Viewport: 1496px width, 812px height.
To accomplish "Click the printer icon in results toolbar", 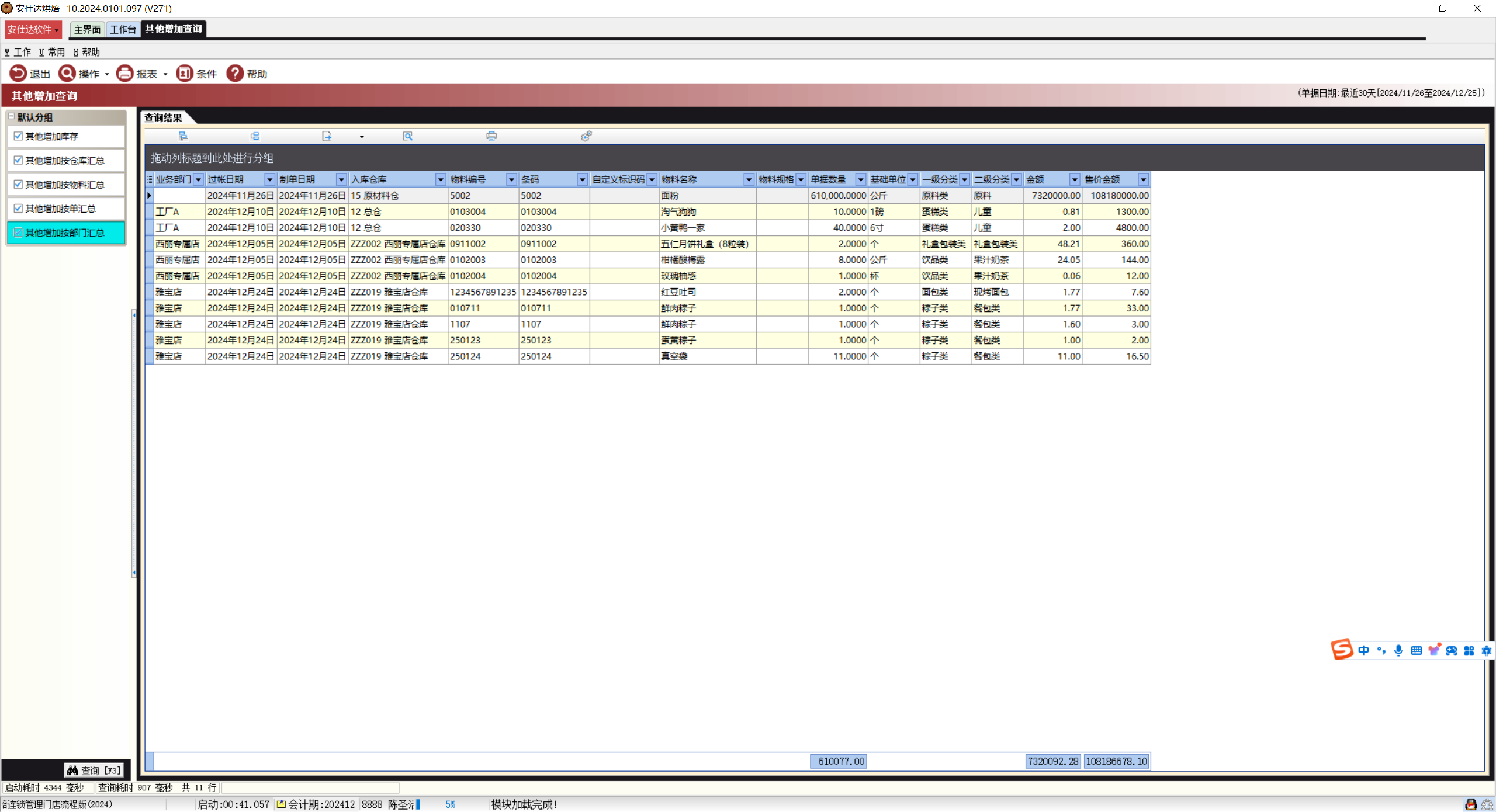I will tap(491, 136).
